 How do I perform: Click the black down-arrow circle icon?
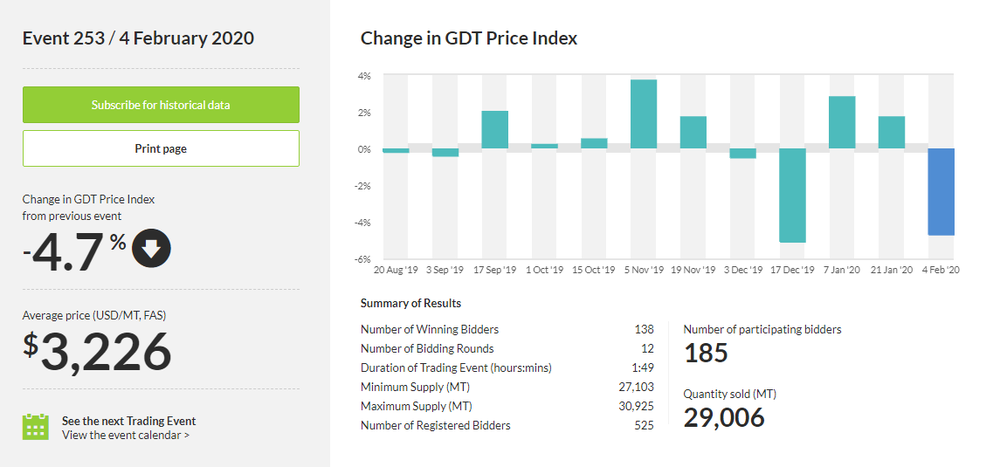pyautogui.click(x=151, y=249)
